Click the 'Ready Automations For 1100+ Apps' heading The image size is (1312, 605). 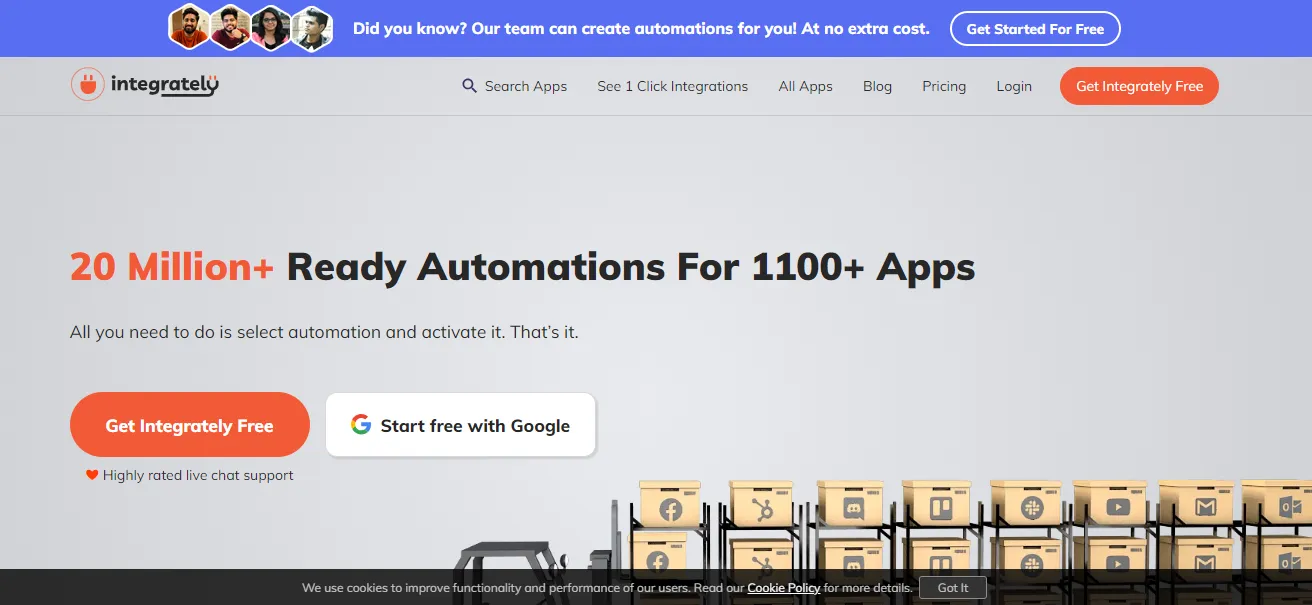click(631, 267)
